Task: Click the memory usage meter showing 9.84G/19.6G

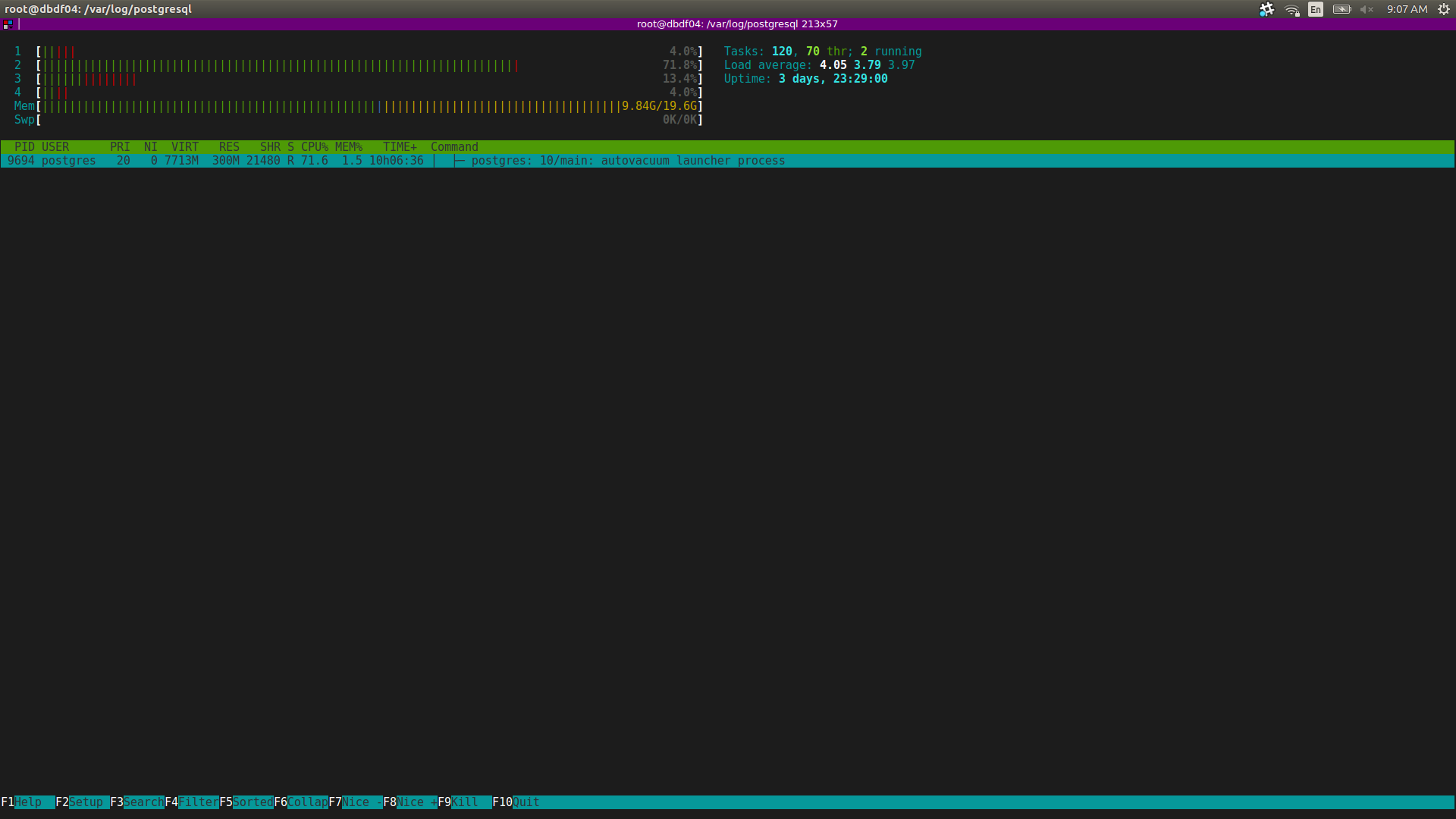Action: (x=356, y=105)
